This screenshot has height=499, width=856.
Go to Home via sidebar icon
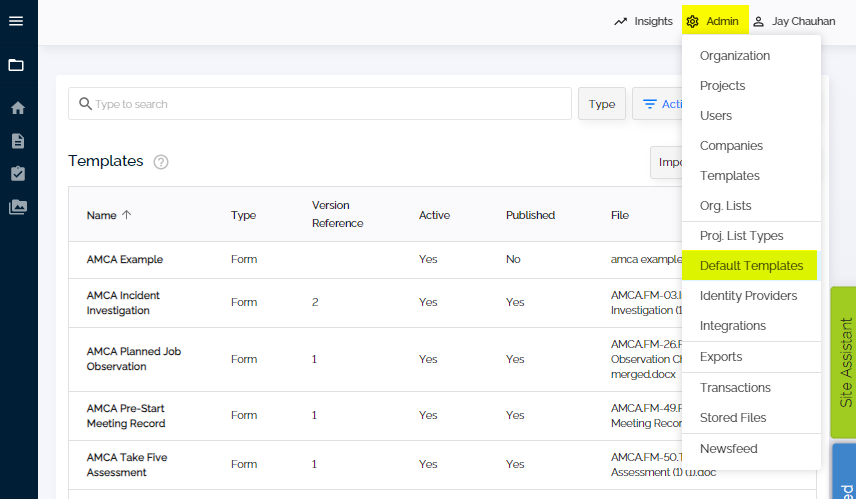click(x=18, y=108)
